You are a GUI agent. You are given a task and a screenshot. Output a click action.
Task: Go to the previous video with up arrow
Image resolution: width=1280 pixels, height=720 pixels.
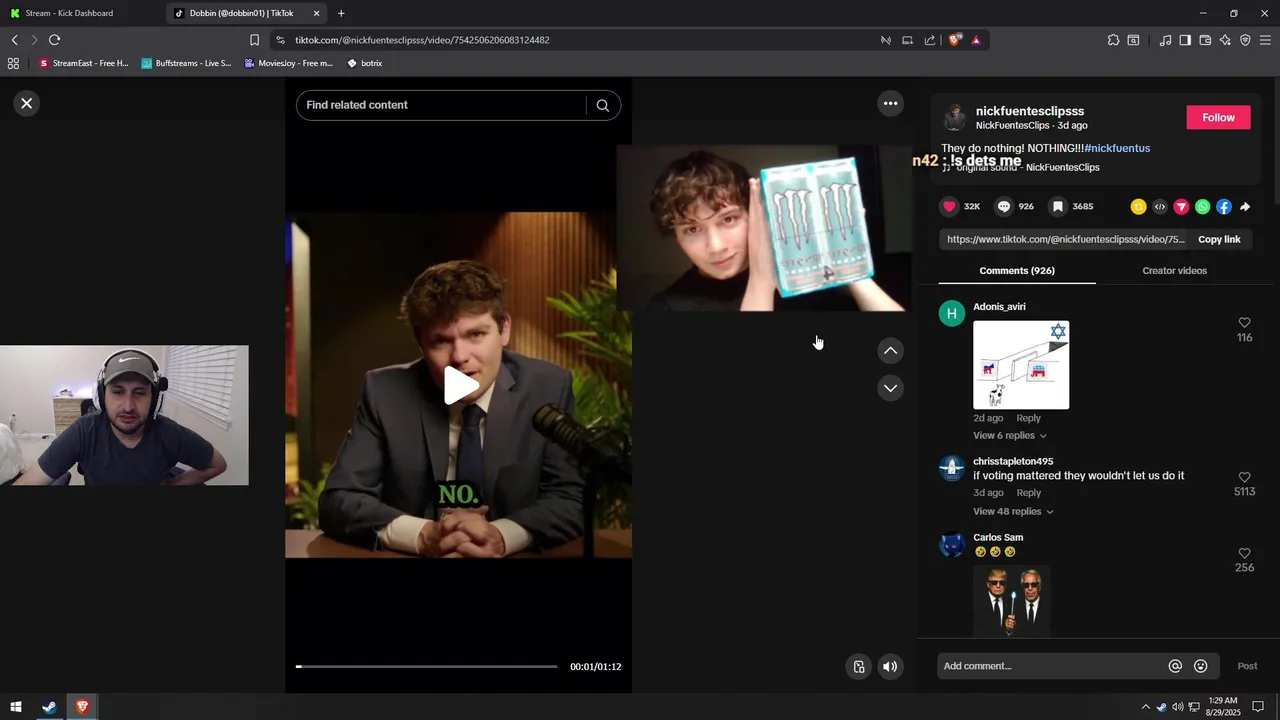(890, 350)
